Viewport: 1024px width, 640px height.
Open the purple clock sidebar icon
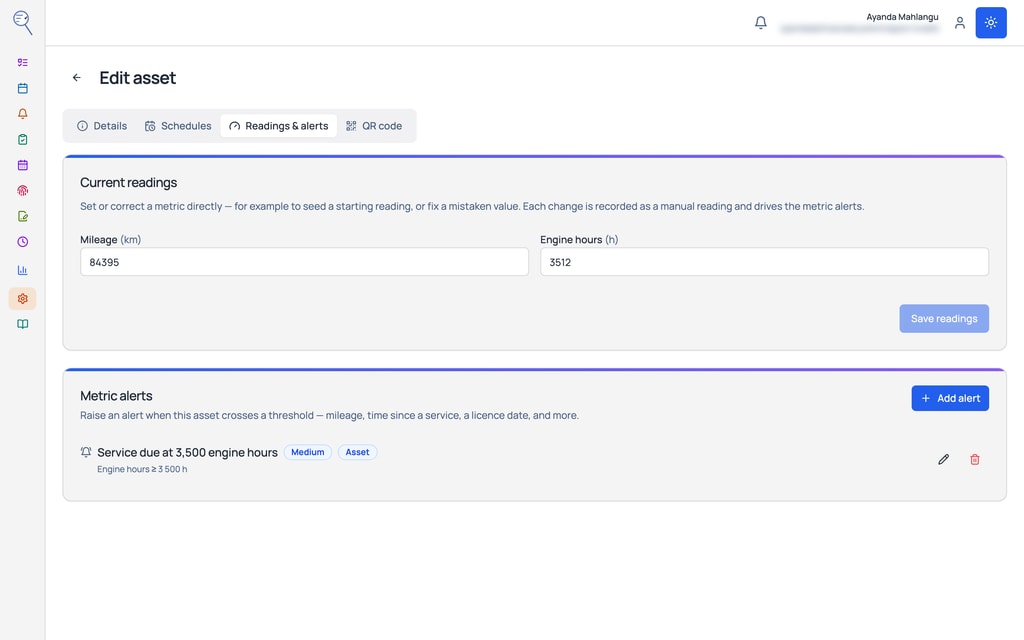pos(22,242)
